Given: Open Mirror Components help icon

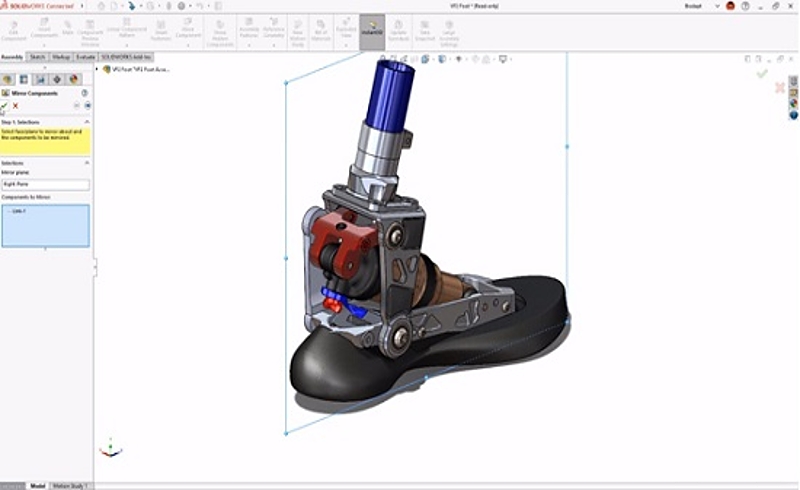Looking at the screenshot, I should (85, 93).
